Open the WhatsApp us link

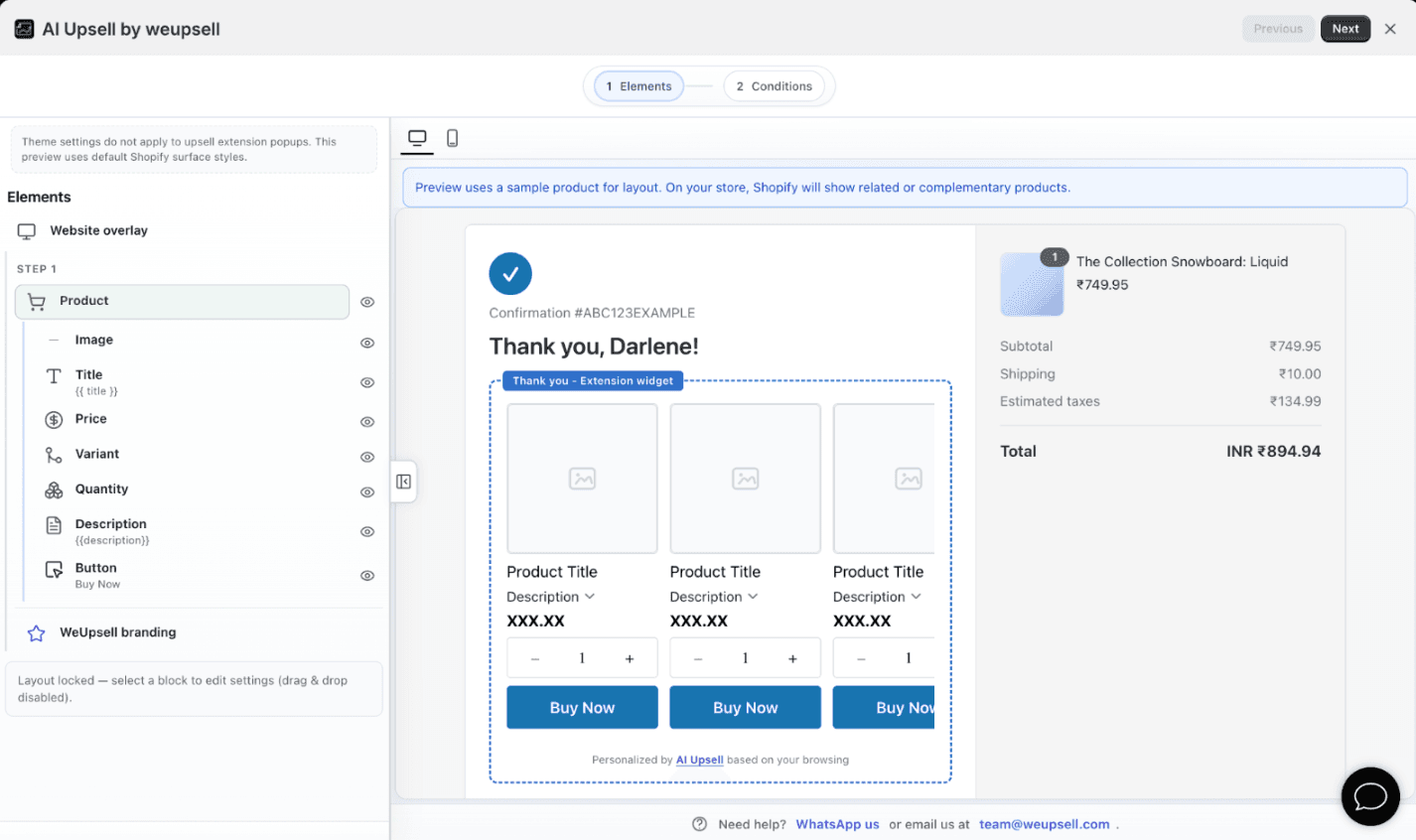click(837, 824)
